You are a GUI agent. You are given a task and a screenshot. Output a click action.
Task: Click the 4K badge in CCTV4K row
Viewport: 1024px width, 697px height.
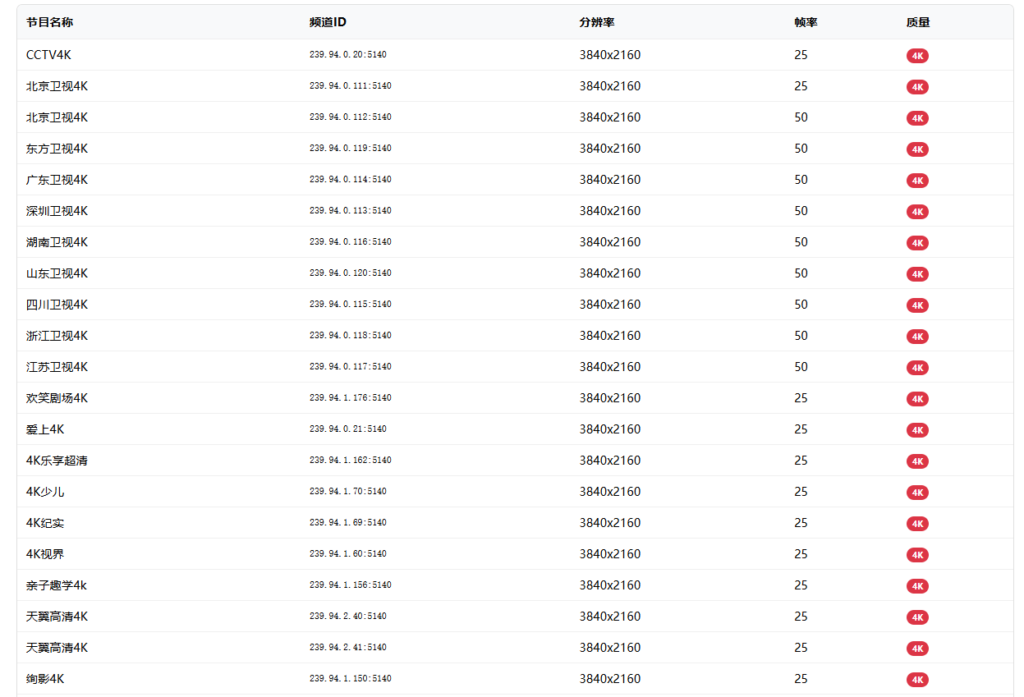(917, 56)
